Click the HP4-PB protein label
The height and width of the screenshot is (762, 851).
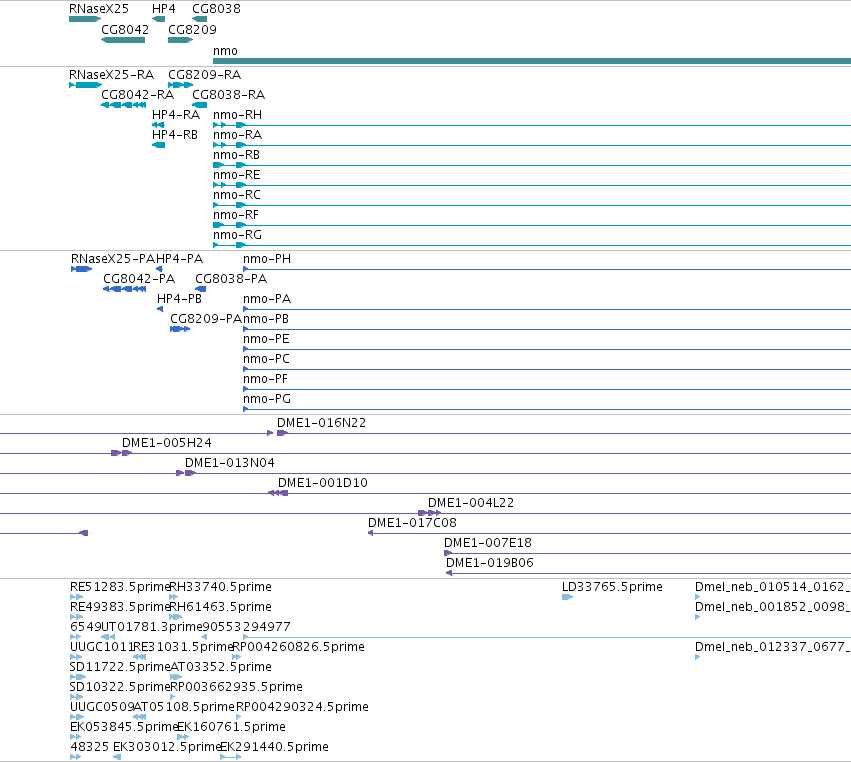tap(179, 299)
